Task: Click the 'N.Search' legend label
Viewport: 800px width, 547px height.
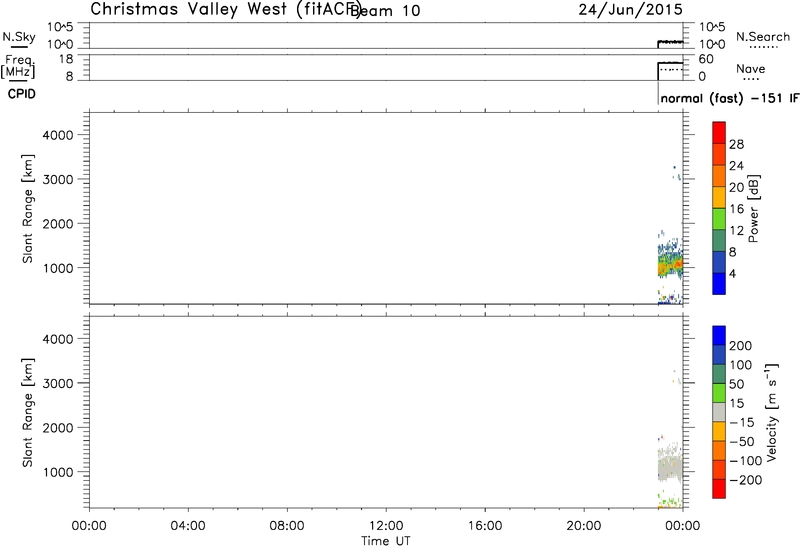Action: 763,37
